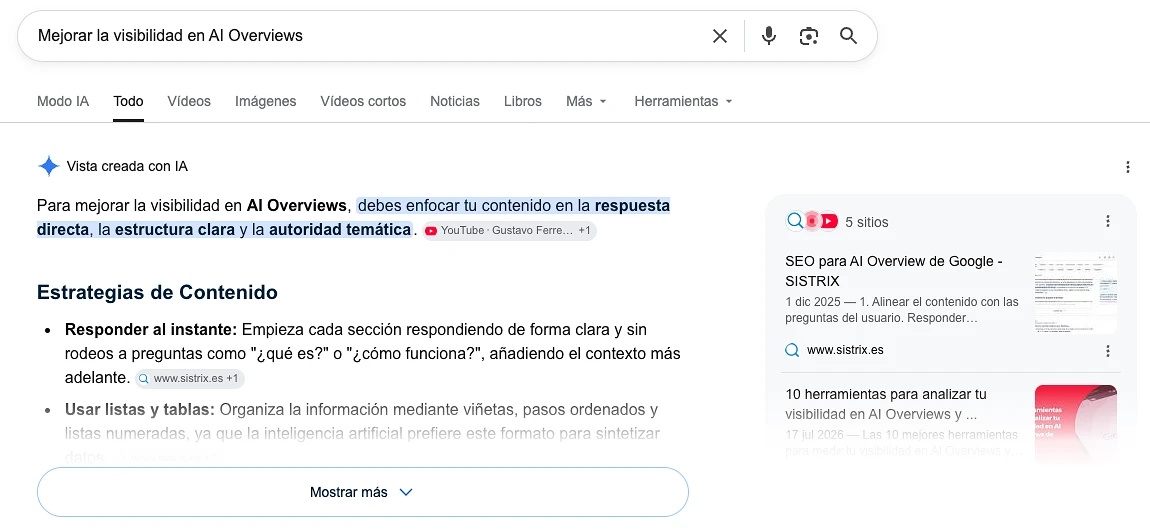
Task: Open the Libros tab
Action: [x=523, y=101]
